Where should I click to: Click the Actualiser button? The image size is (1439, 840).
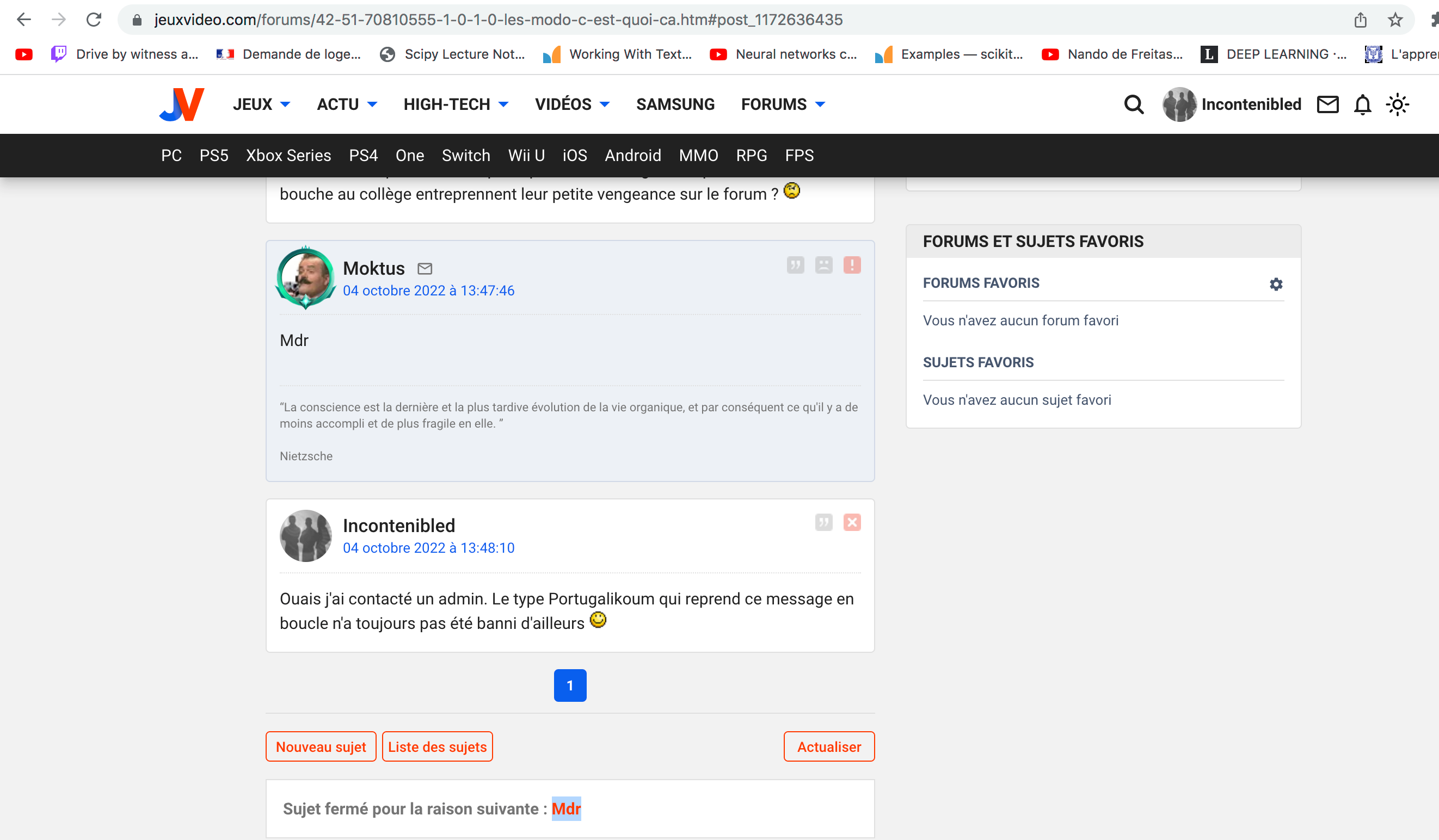coord(828,746)
